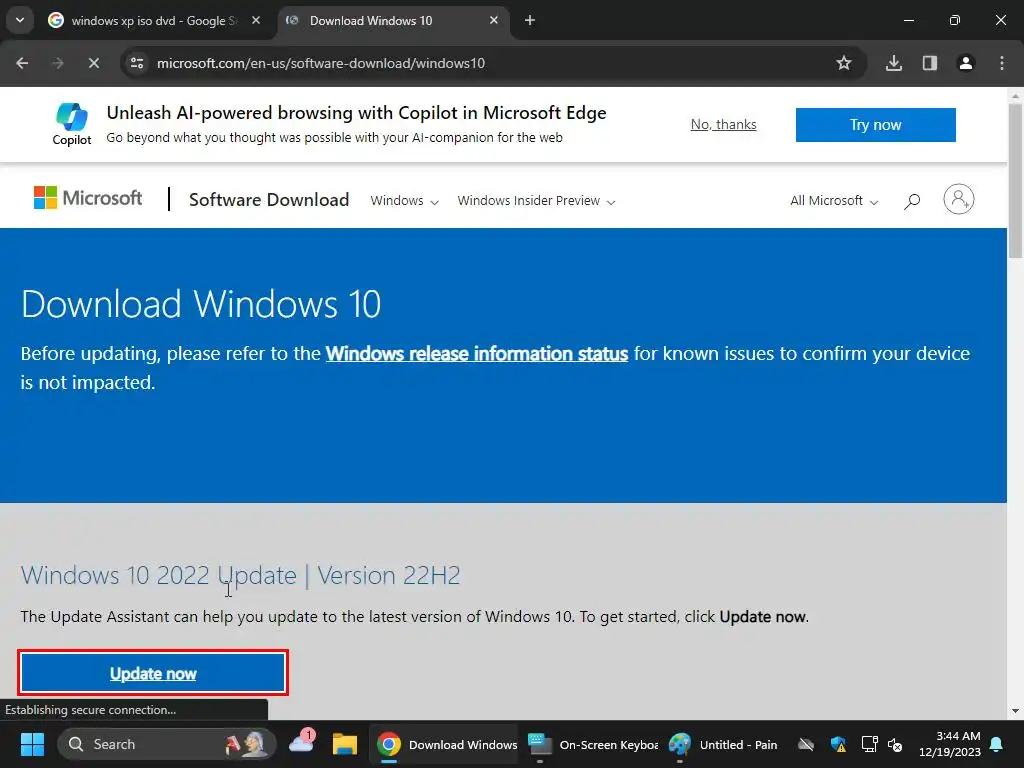Sign in with the account avatar icon

pyautogui.click(x=959, y=199)
